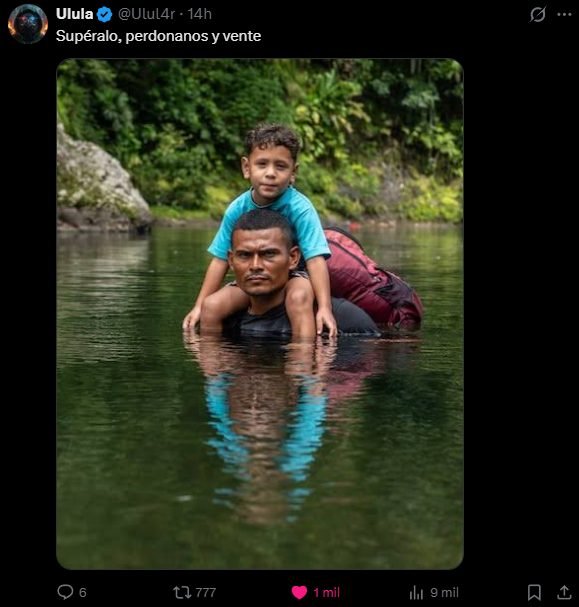Click the "9 mil" views count
Screen dimensions: 579x607
coord(444,592)
